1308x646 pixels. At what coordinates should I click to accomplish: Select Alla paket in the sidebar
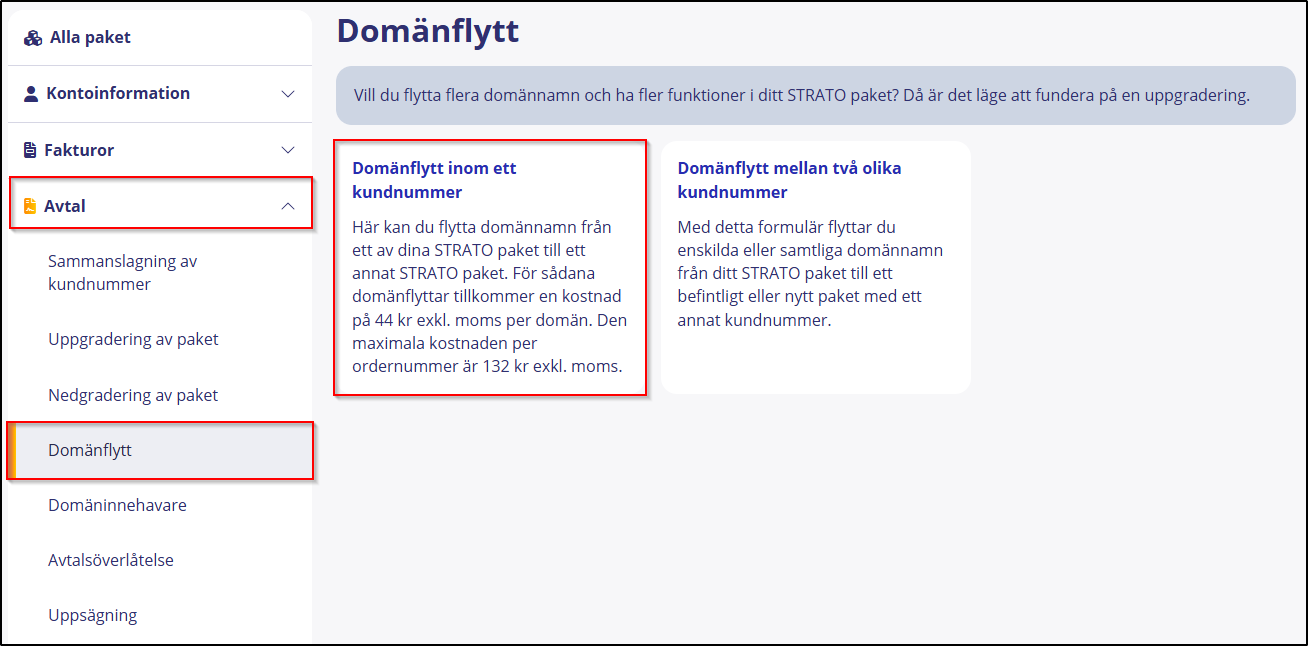tap(88, 36)
